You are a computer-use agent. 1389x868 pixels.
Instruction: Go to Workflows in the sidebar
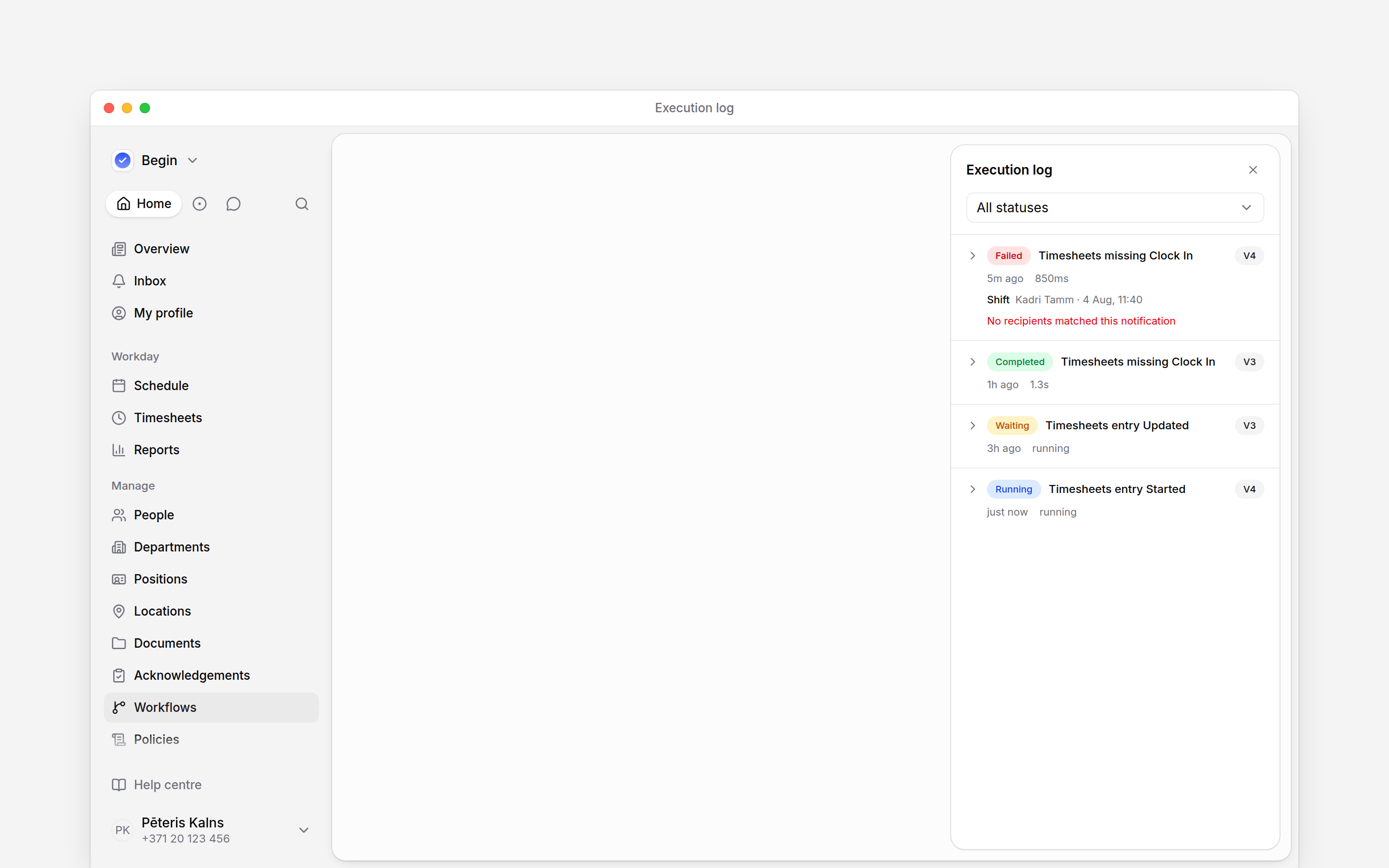pyautogui.click(x=211, y=708)
